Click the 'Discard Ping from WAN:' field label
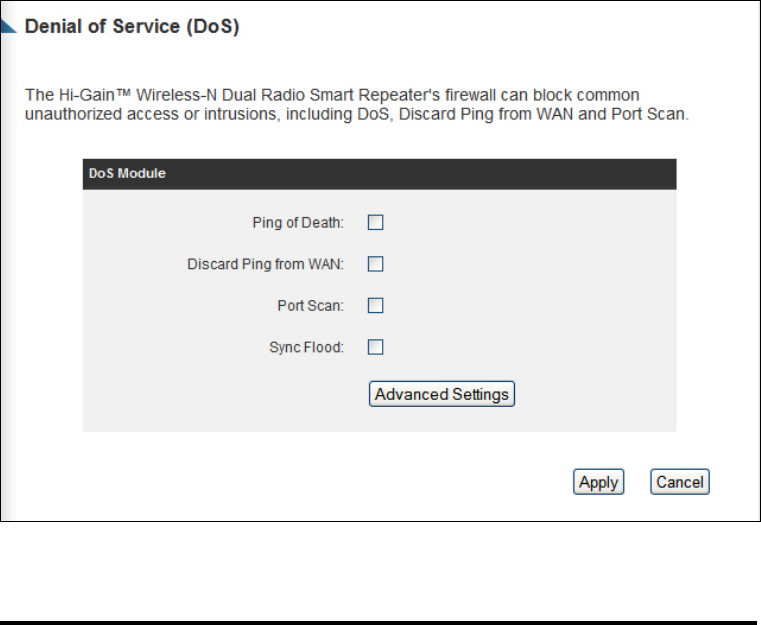Viewport: 761px width, 625px height. point(265,264)
